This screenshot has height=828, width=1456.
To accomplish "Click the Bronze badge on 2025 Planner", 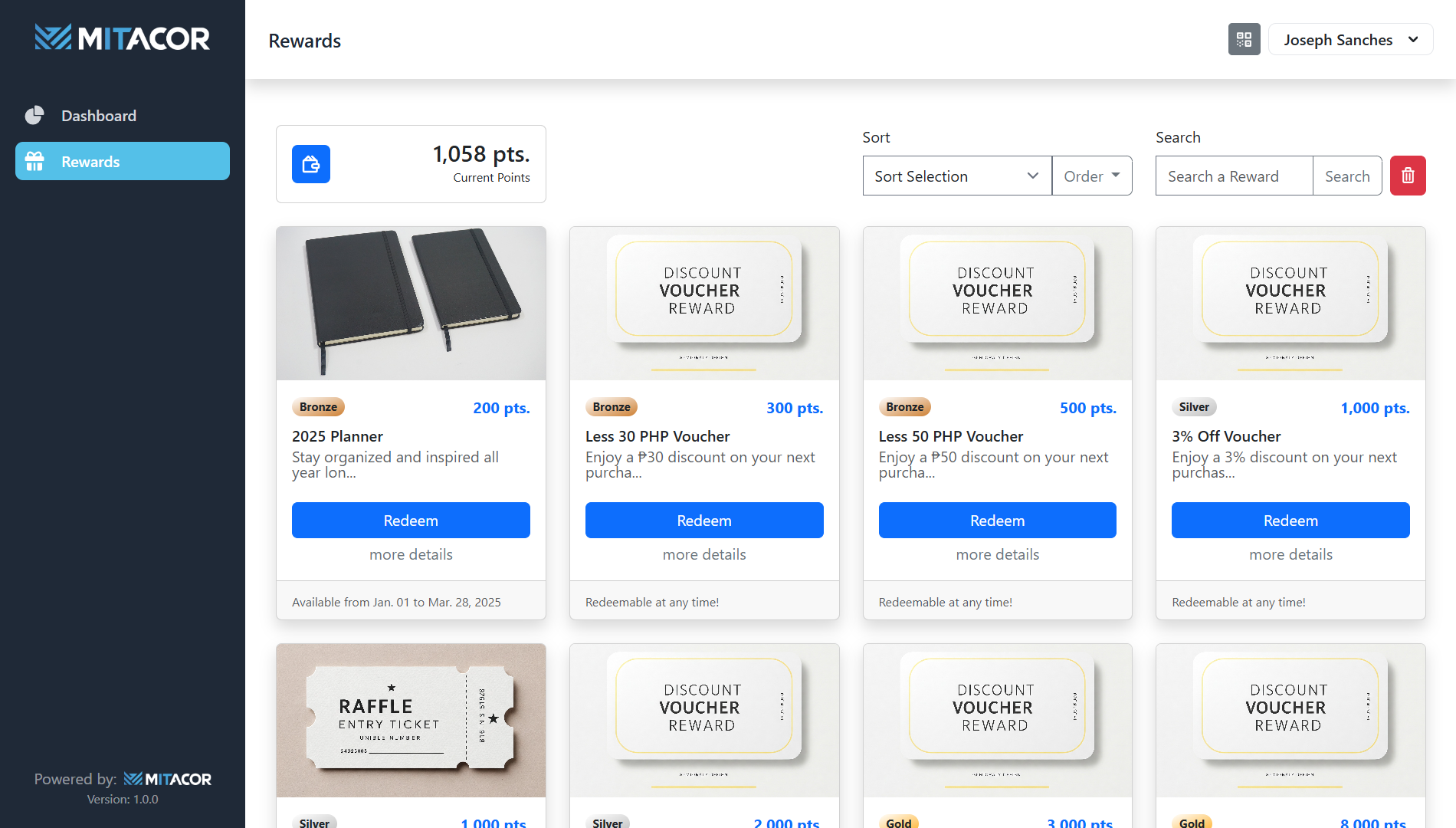I will click(x=318, y=407).
